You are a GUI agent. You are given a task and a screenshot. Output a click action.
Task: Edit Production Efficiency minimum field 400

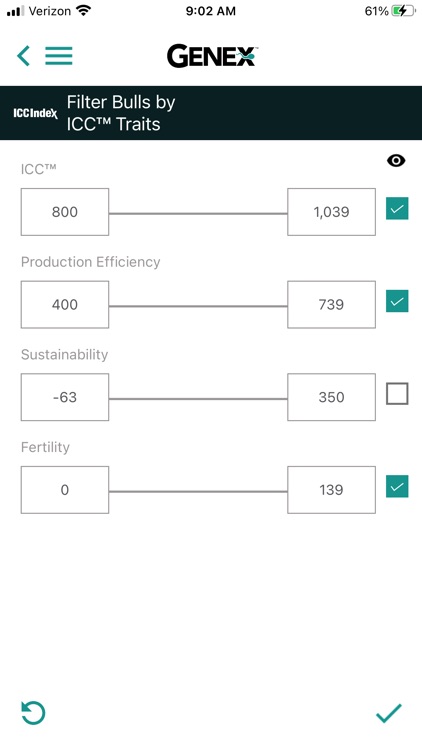(65, 305)
